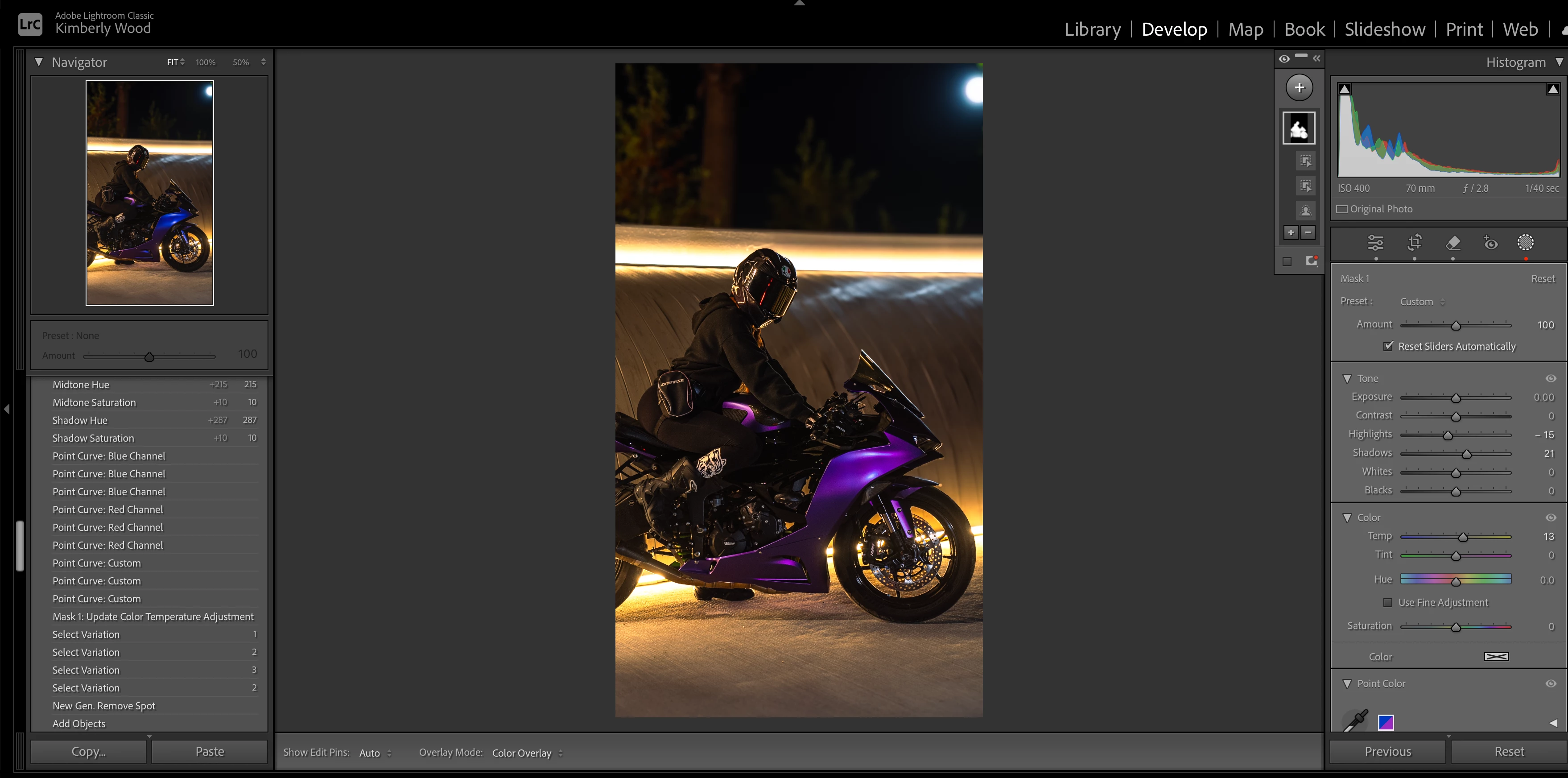This screenshot has width=1568, height=778.
Task: Click the purple Point Color swatch
Action: coord(1386,722)
